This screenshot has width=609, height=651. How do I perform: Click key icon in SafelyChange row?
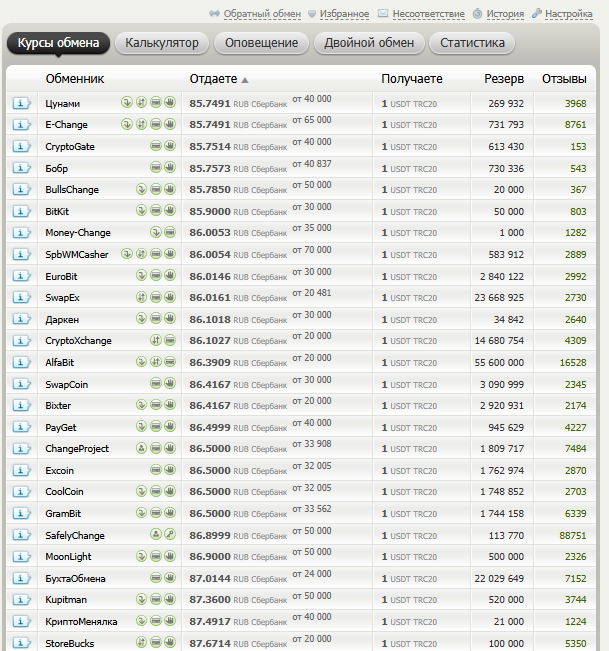click(170, 534)
